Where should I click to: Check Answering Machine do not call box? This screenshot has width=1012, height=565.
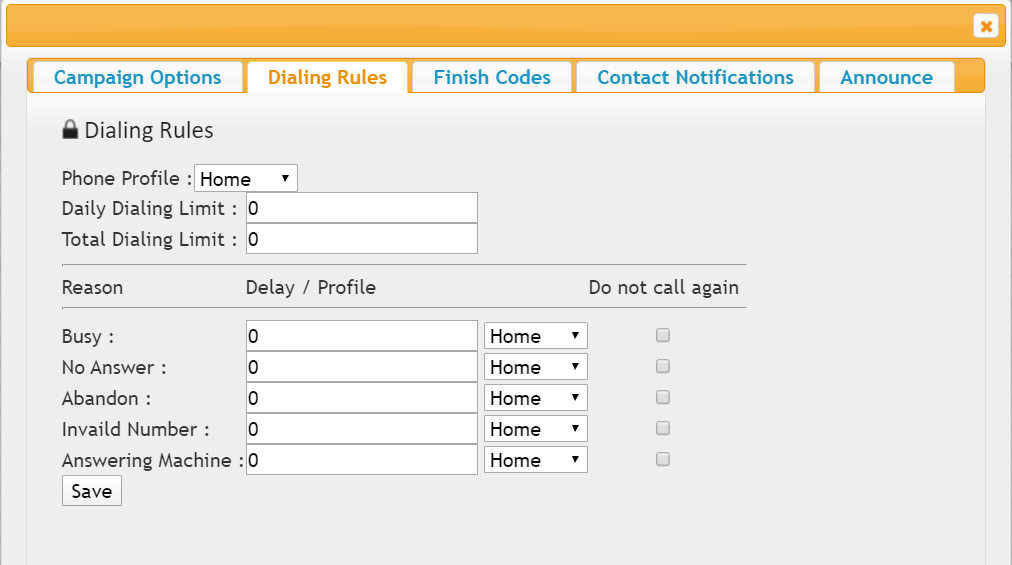click(x=662, y=459)
